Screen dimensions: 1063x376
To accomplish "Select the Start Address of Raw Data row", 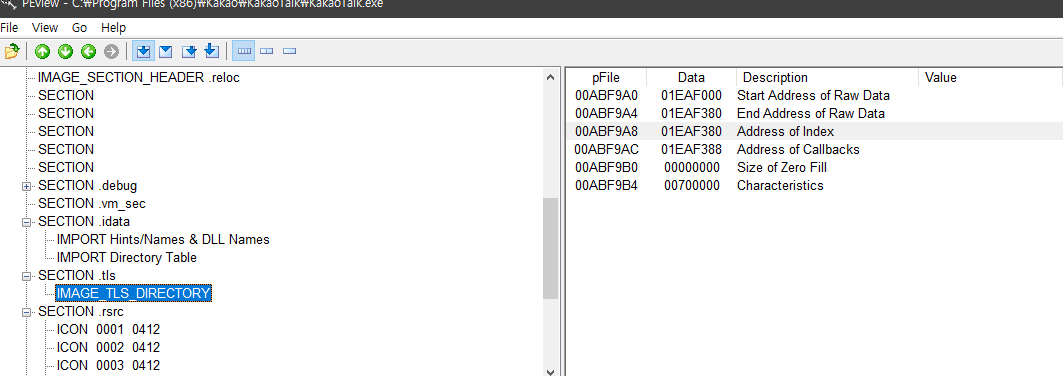I will [814, 96].
